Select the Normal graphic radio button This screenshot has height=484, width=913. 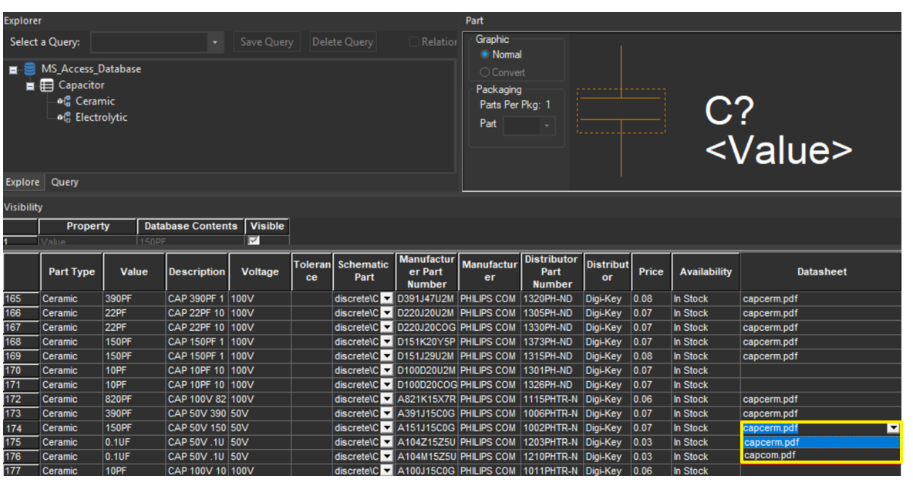pyautogui.click(x=486, y=55)
